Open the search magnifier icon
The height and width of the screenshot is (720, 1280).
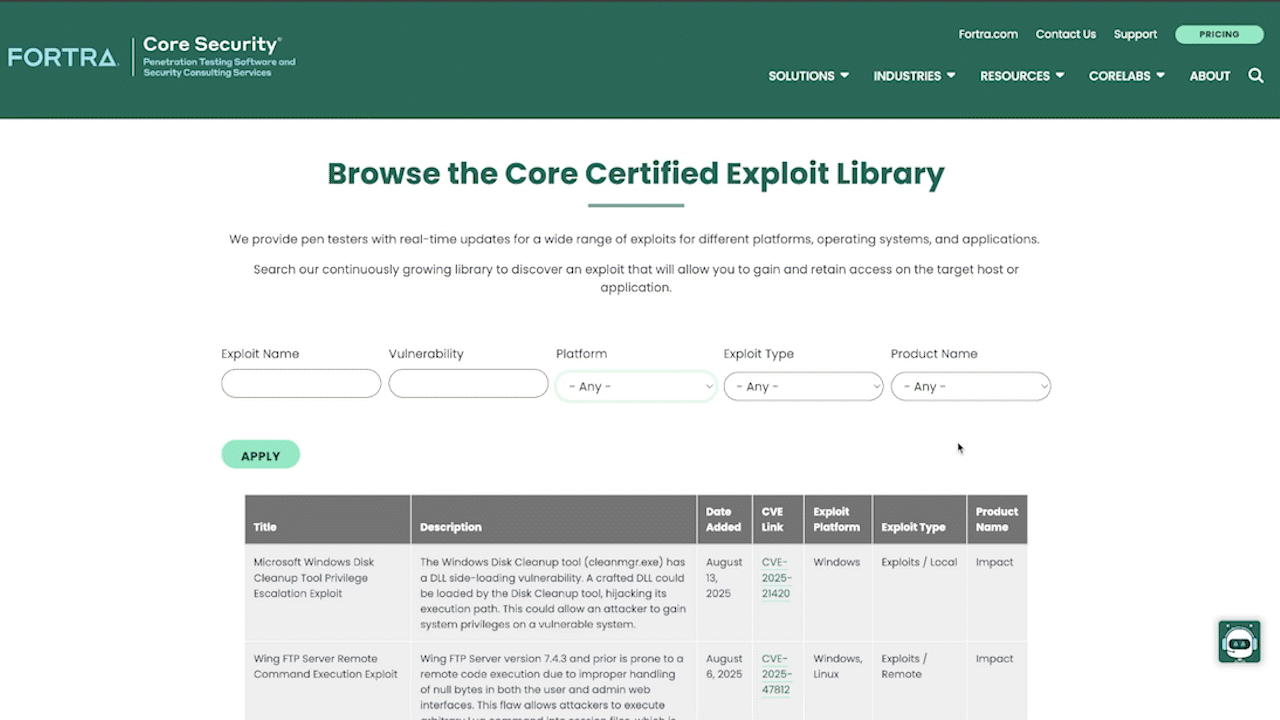pyautogui.click(x=1256, y=76)
